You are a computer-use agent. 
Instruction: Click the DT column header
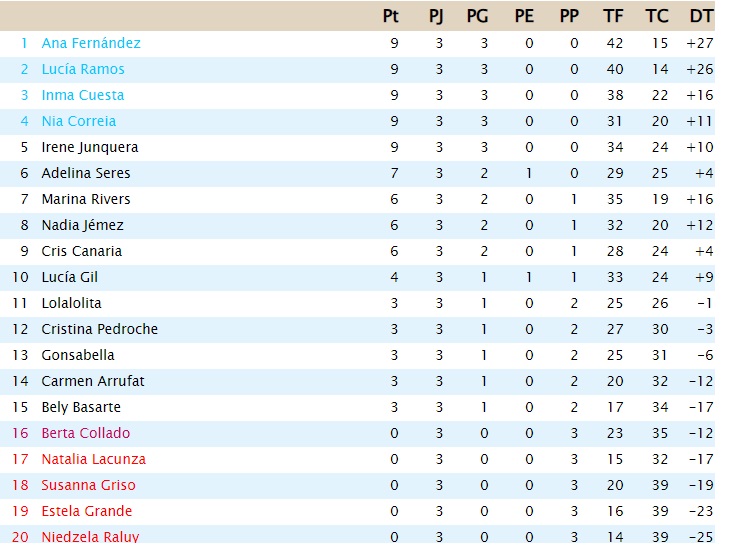(701, 16)
